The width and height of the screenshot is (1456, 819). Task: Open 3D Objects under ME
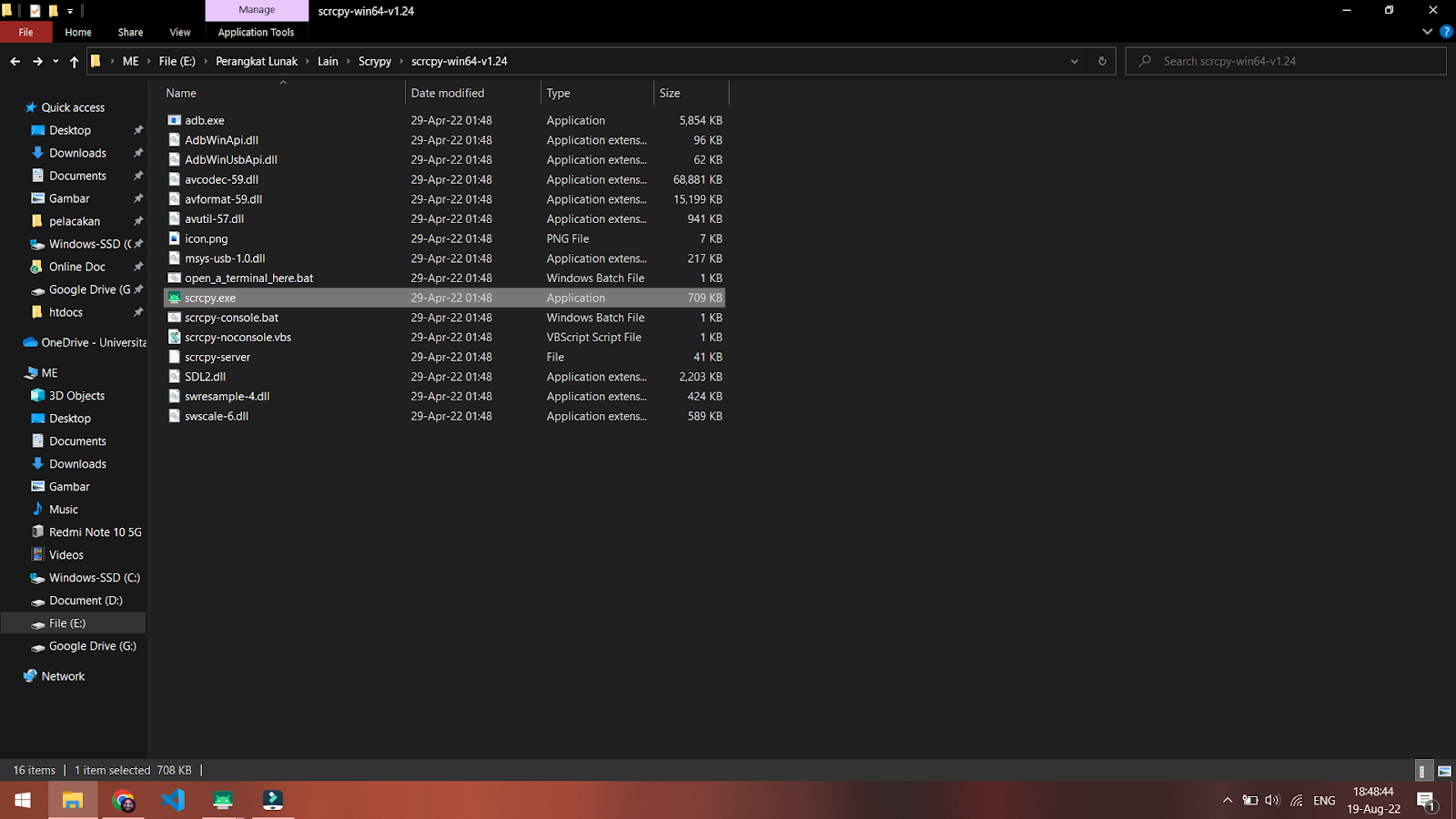[x=76, y=396]
